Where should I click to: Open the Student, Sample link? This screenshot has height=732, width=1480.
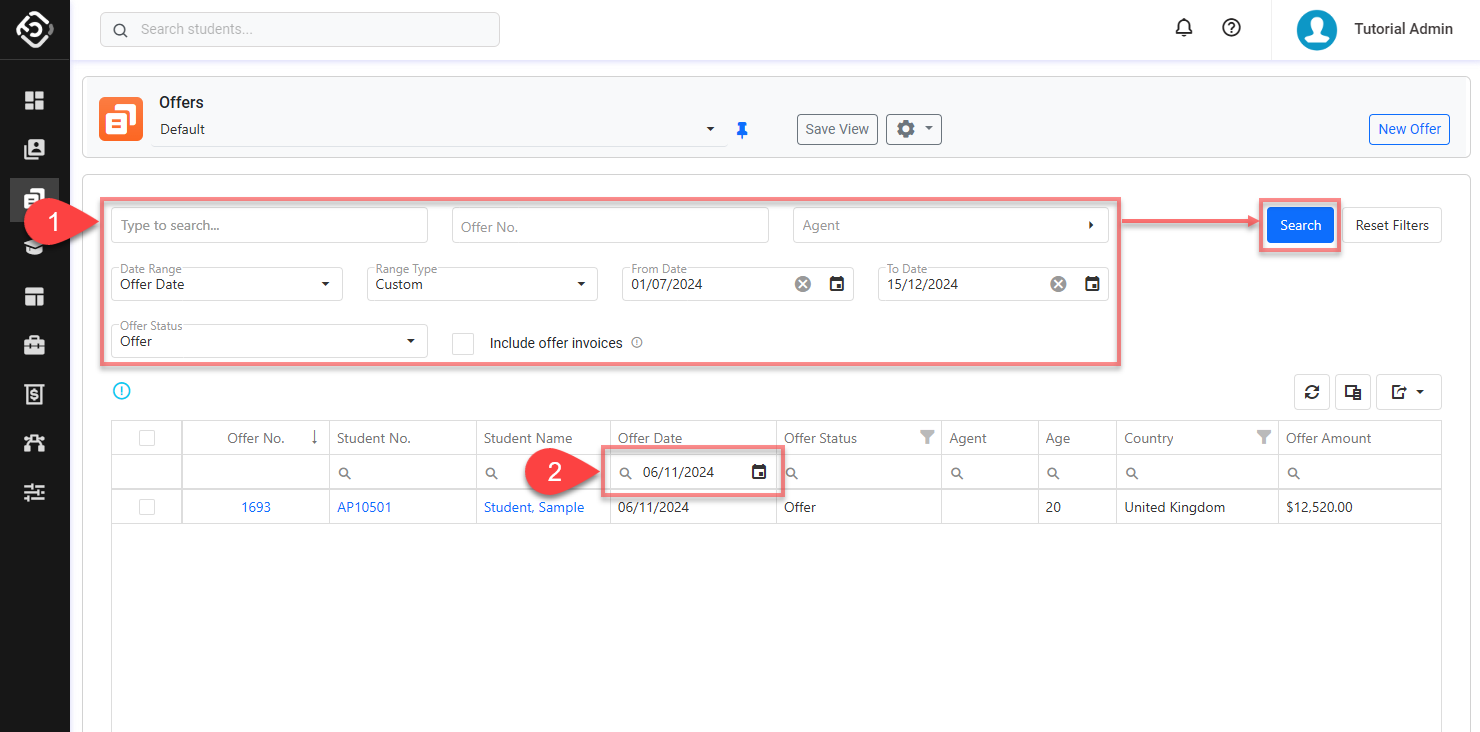(534, 507)
